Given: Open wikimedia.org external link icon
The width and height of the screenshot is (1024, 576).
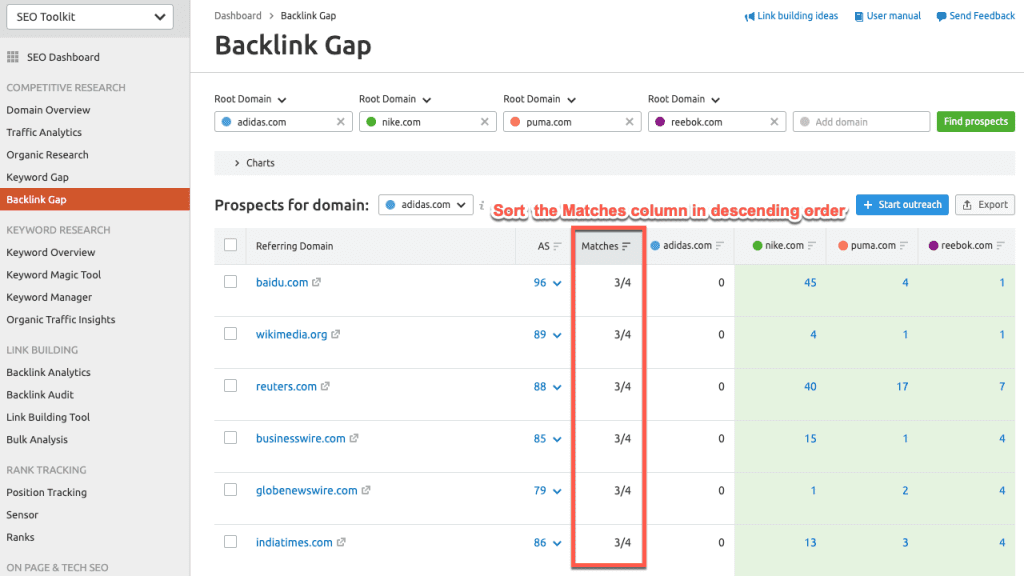Looking at the screenshot, I should pyautogui.click(x=336, y=335).
